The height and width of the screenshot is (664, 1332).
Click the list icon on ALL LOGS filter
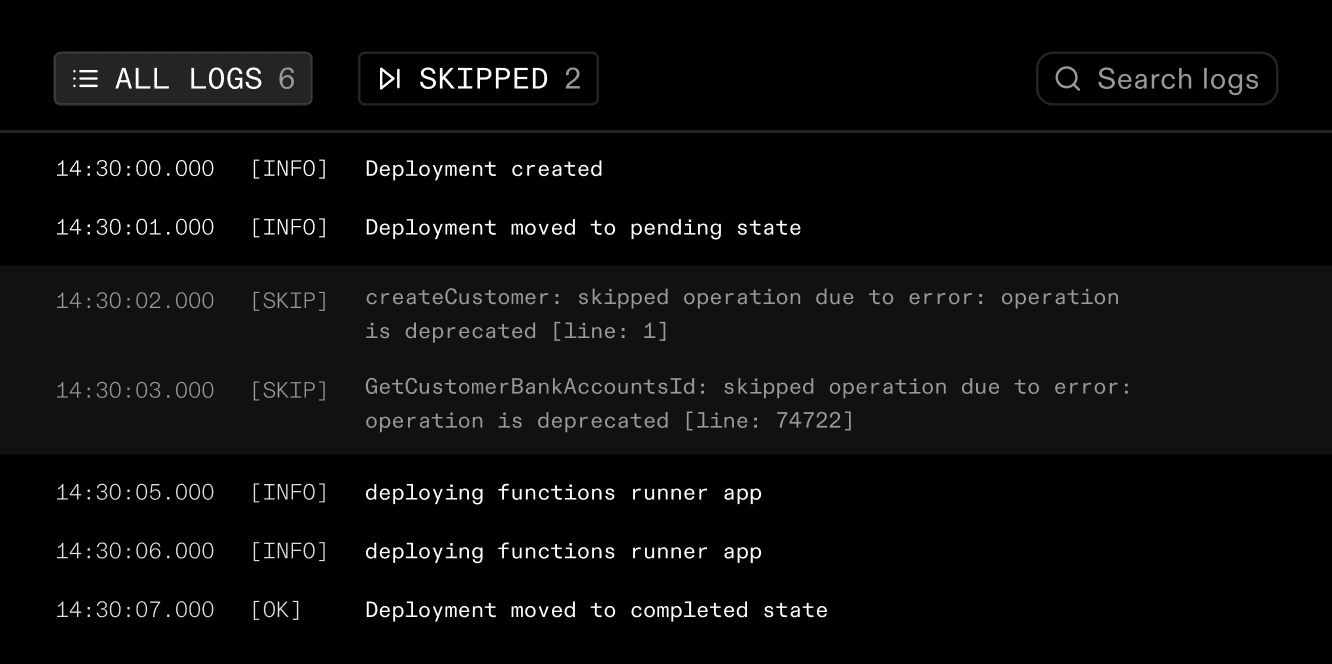(x=85, y=78)
